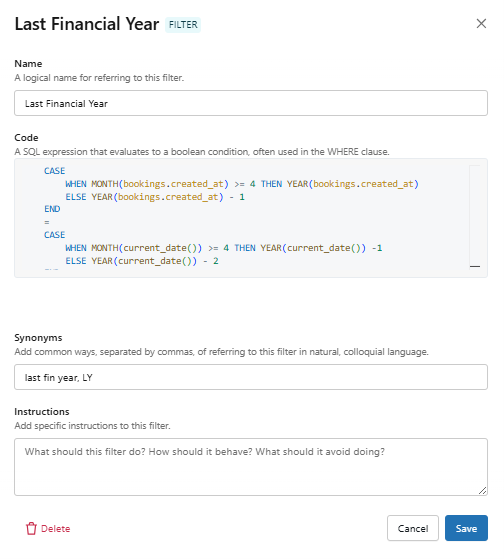504x559 pixels.
Task: Click the 'WHEN MONTH(bookings.created_at)' code line
Action: point(242,184)
